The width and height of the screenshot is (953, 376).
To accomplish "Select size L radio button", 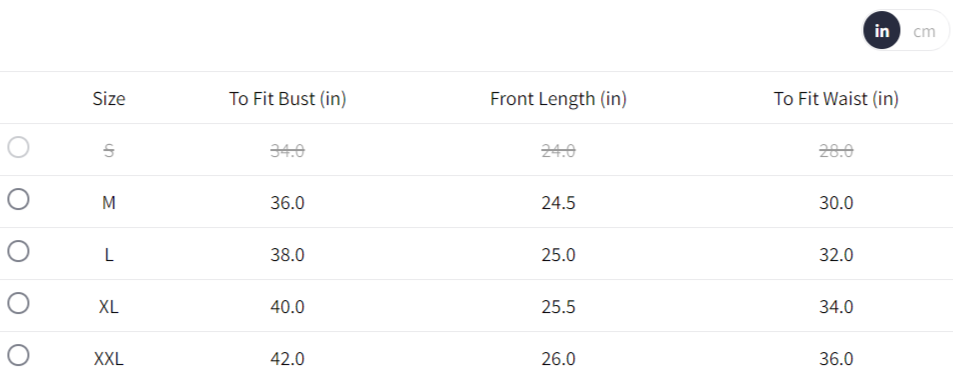I will click(18, 251).
